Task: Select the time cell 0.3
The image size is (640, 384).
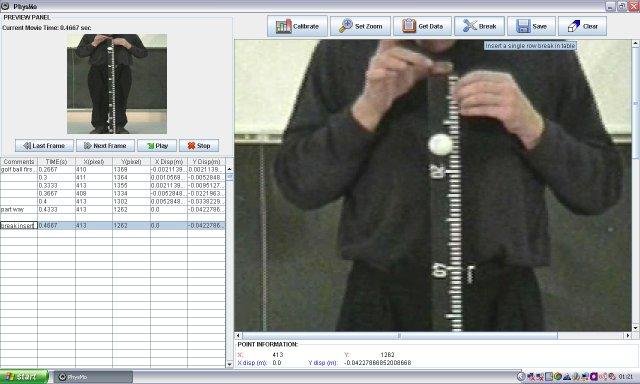Action: coord(56,178)
